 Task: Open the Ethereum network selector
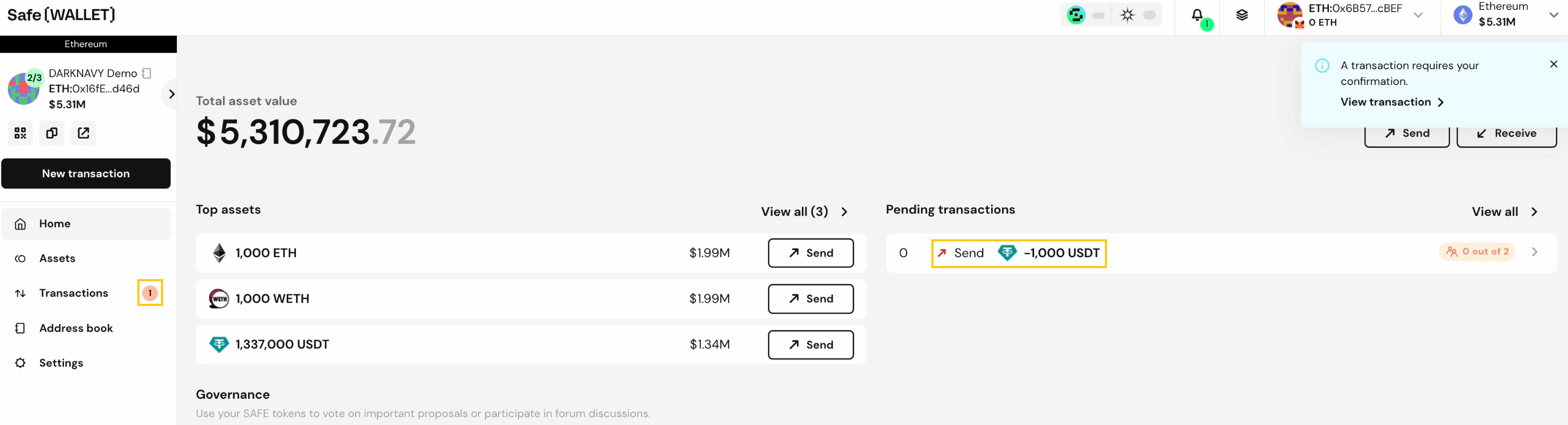click(x=1505, y=15)
